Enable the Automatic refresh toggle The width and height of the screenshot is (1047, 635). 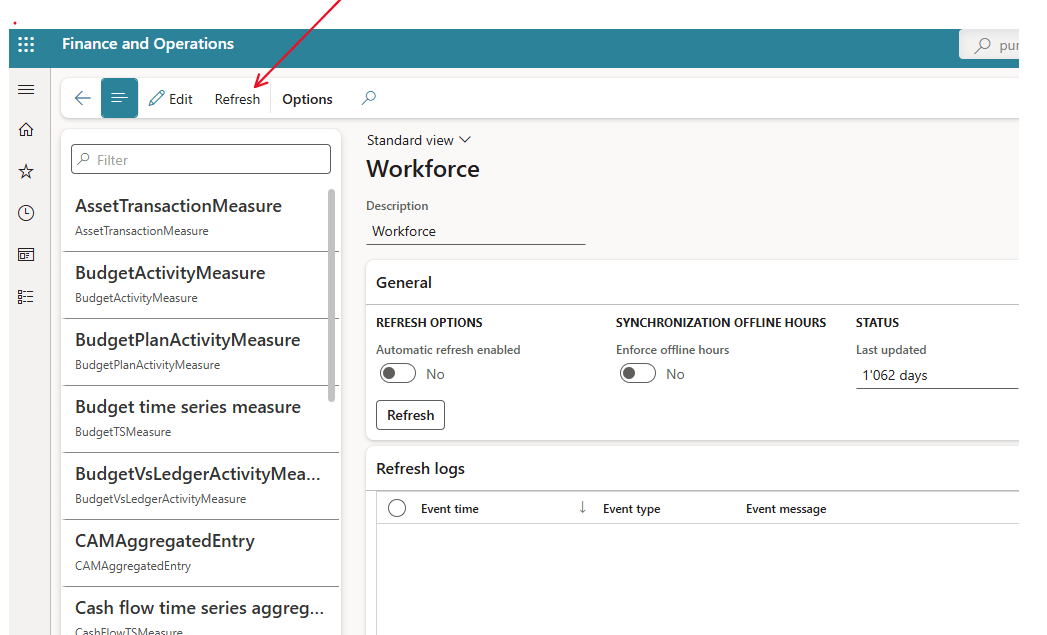(398, 373)
